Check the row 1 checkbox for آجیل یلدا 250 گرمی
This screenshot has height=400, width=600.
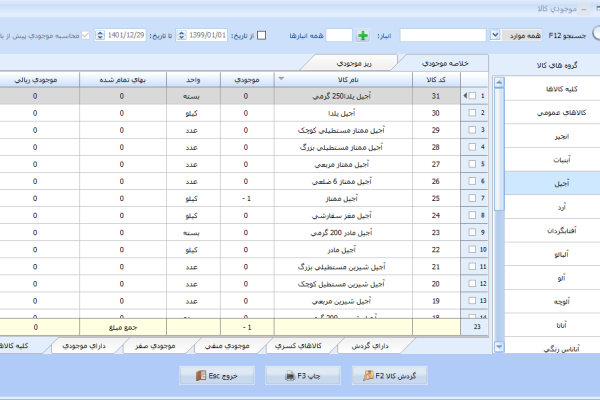pos(473,96)
